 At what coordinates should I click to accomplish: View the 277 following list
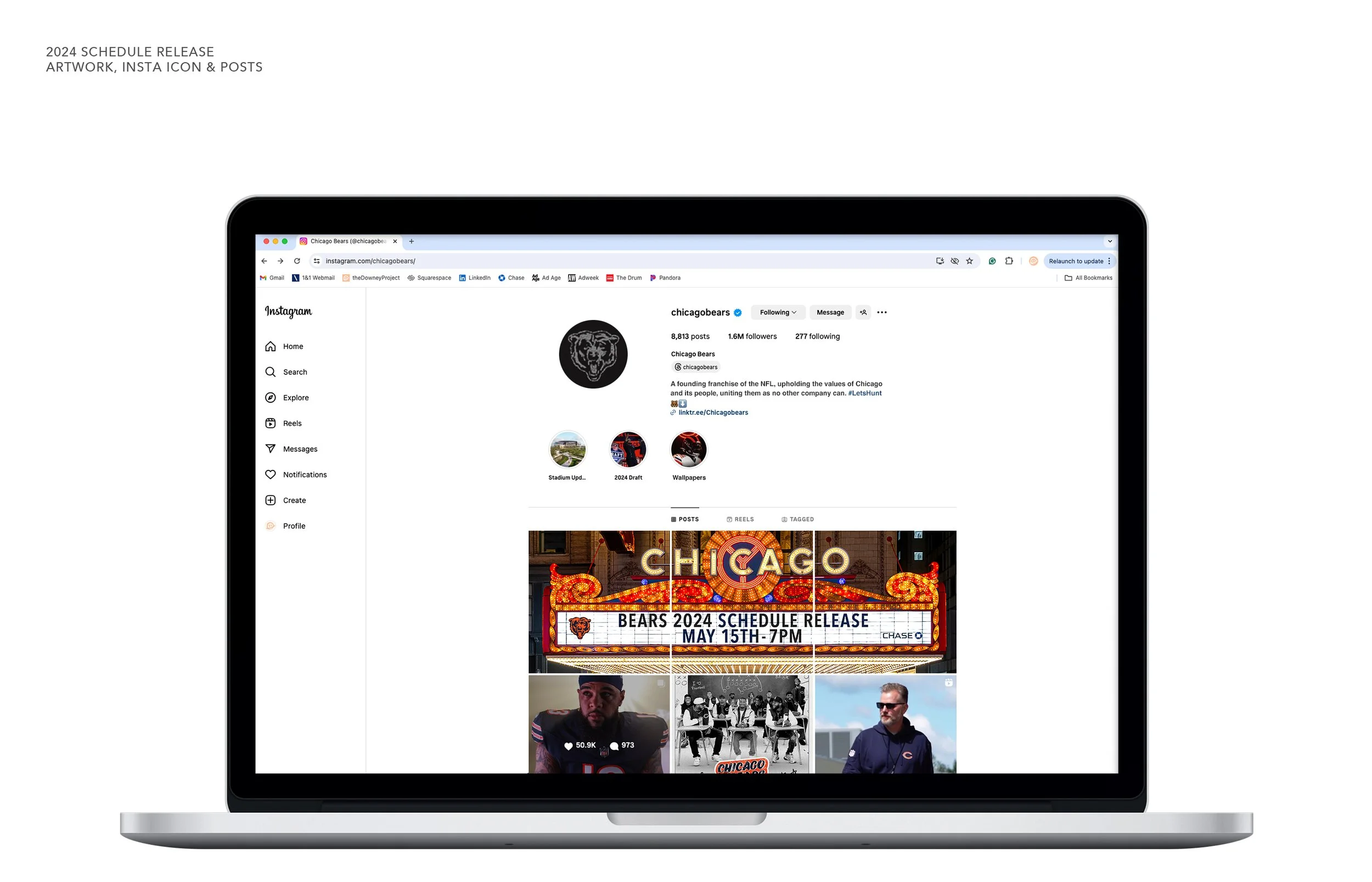817,337
